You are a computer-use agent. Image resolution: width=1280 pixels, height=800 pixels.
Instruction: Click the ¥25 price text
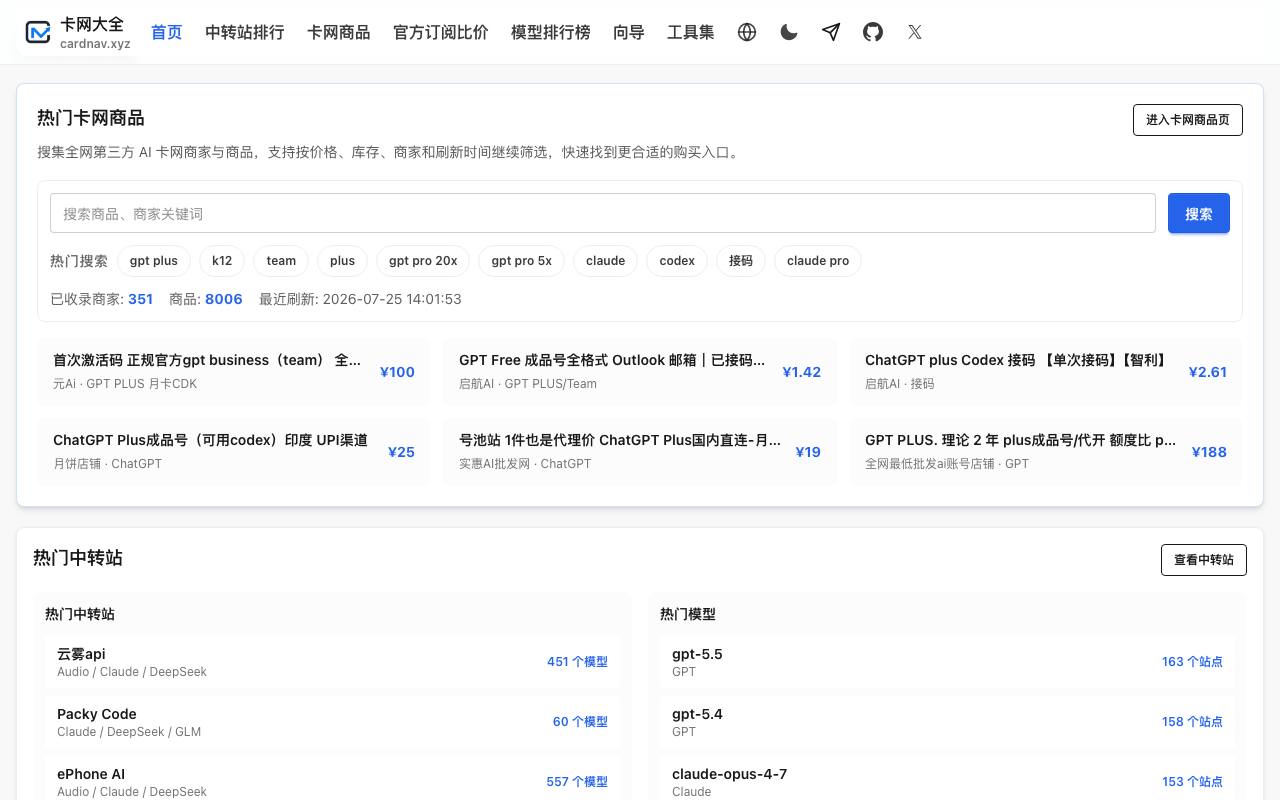pyautogui.click(x=402, y=452)
